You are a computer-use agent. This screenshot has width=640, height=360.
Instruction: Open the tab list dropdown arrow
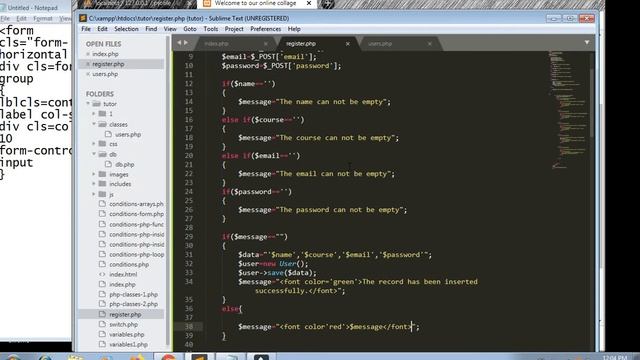[x=587, y=42]
